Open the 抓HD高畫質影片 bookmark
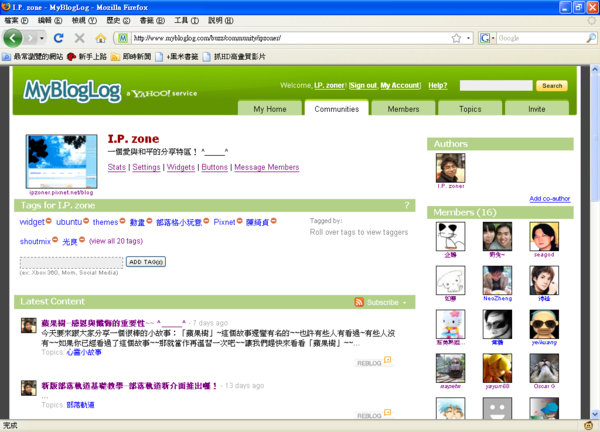Screen dimensions: 600x432 coord(234,57)
